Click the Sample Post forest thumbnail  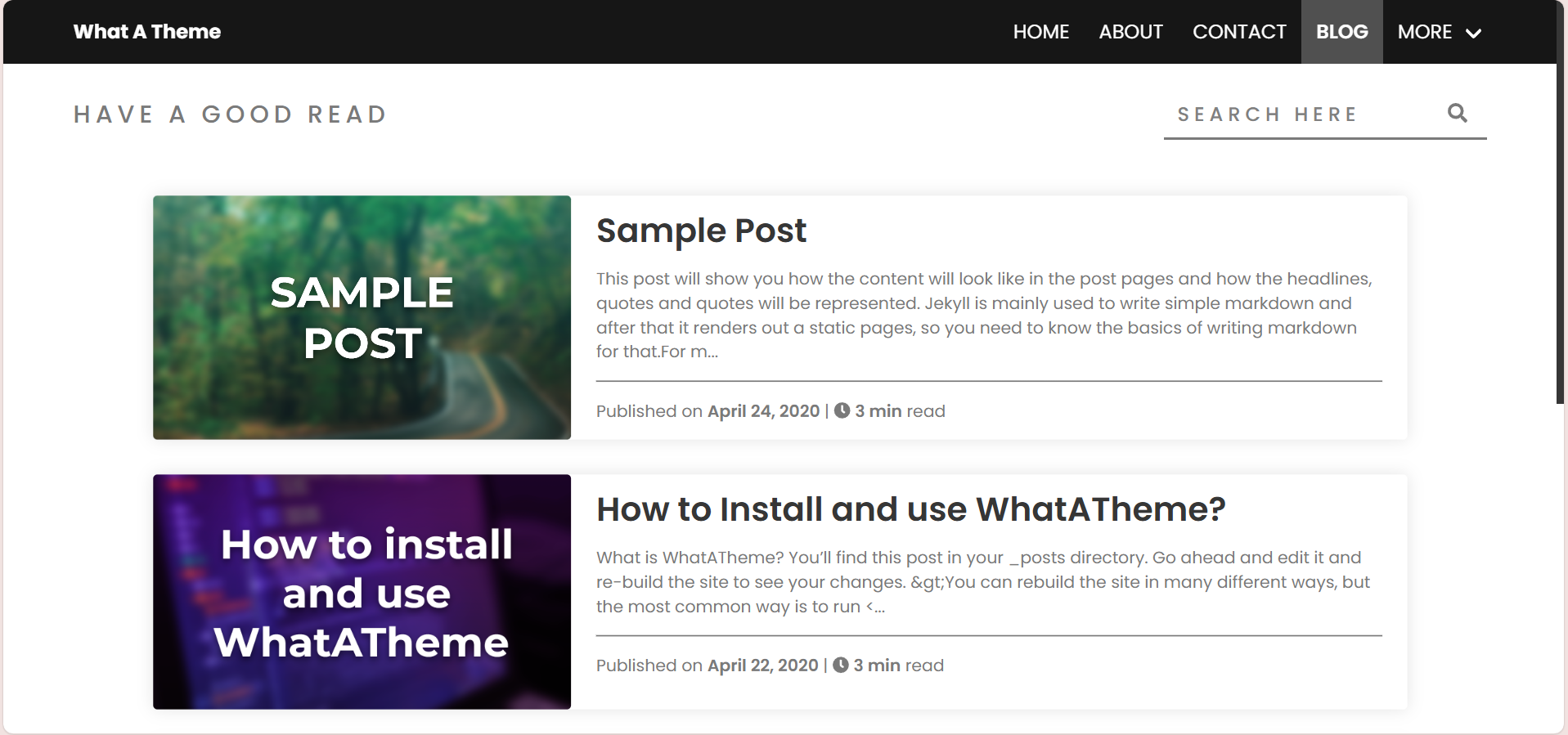pyautogui.click(x=362, y=317)
